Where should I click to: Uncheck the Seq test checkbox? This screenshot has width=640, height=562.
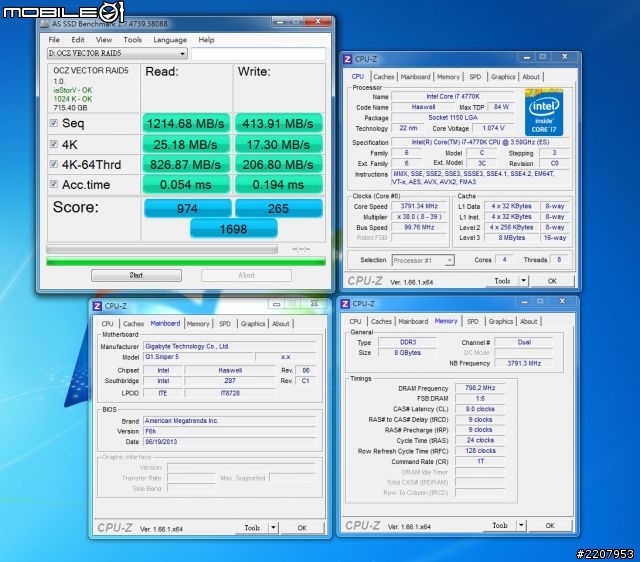53,123
